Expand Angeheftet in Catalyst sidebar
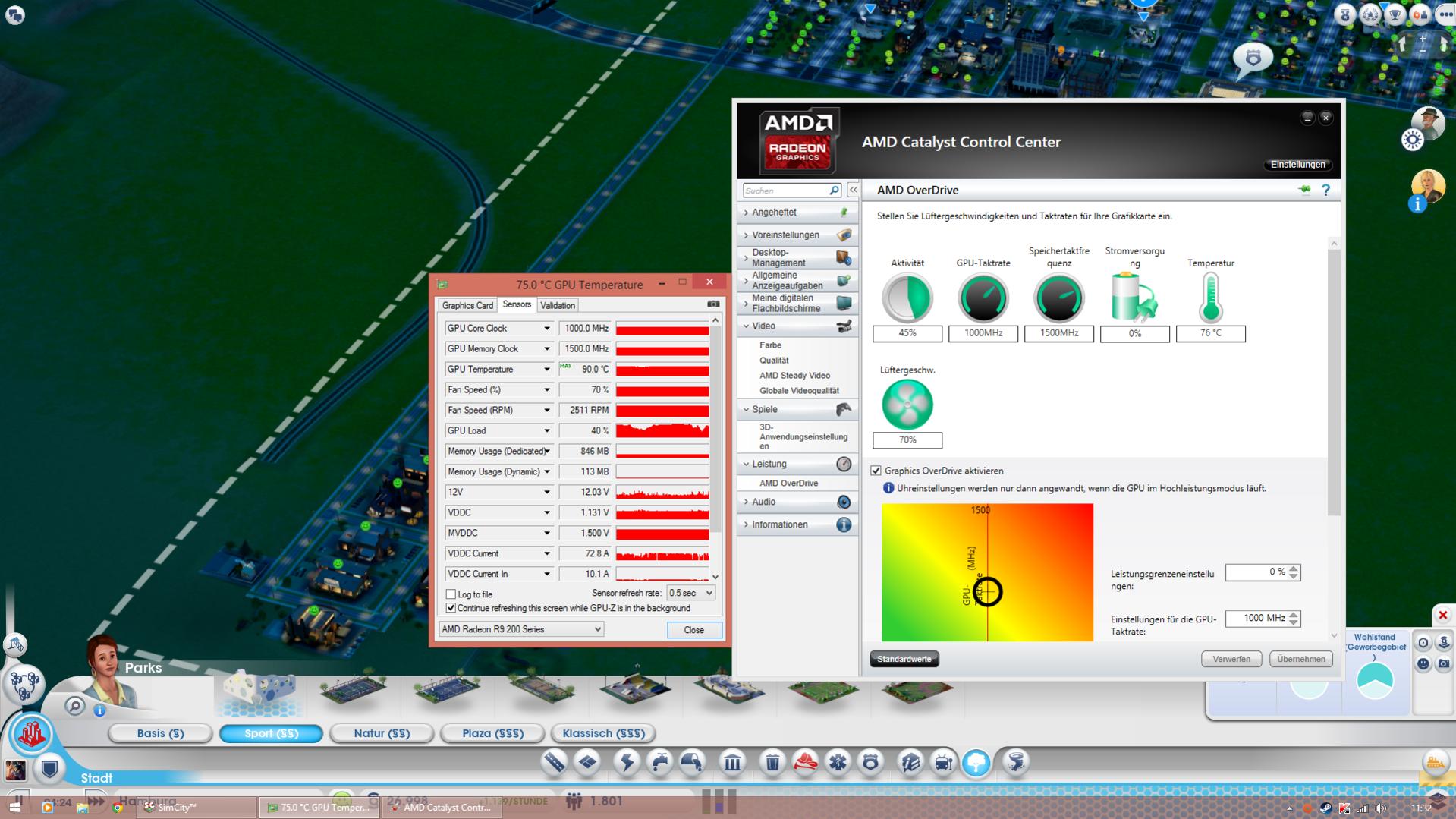 tap(797, 213)
